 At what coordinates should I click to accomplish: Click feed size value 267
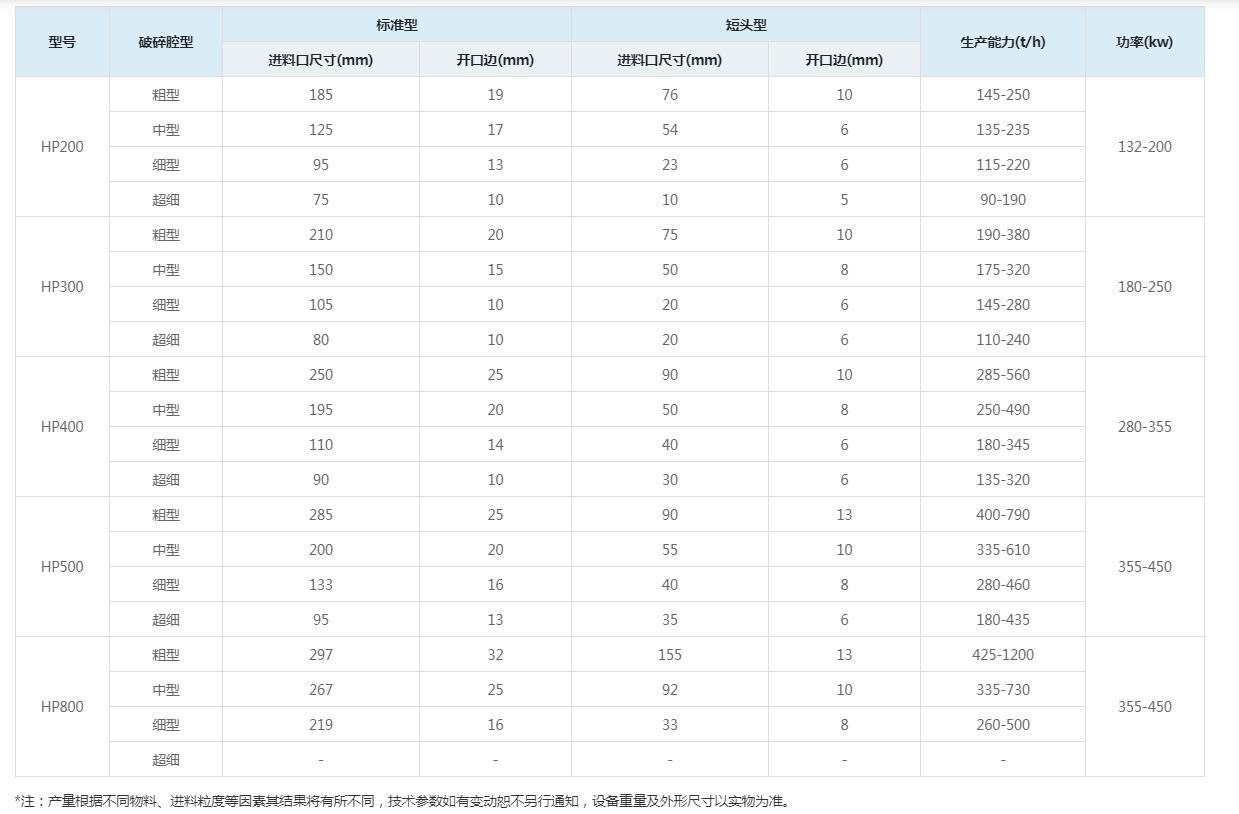pos(321,690)
